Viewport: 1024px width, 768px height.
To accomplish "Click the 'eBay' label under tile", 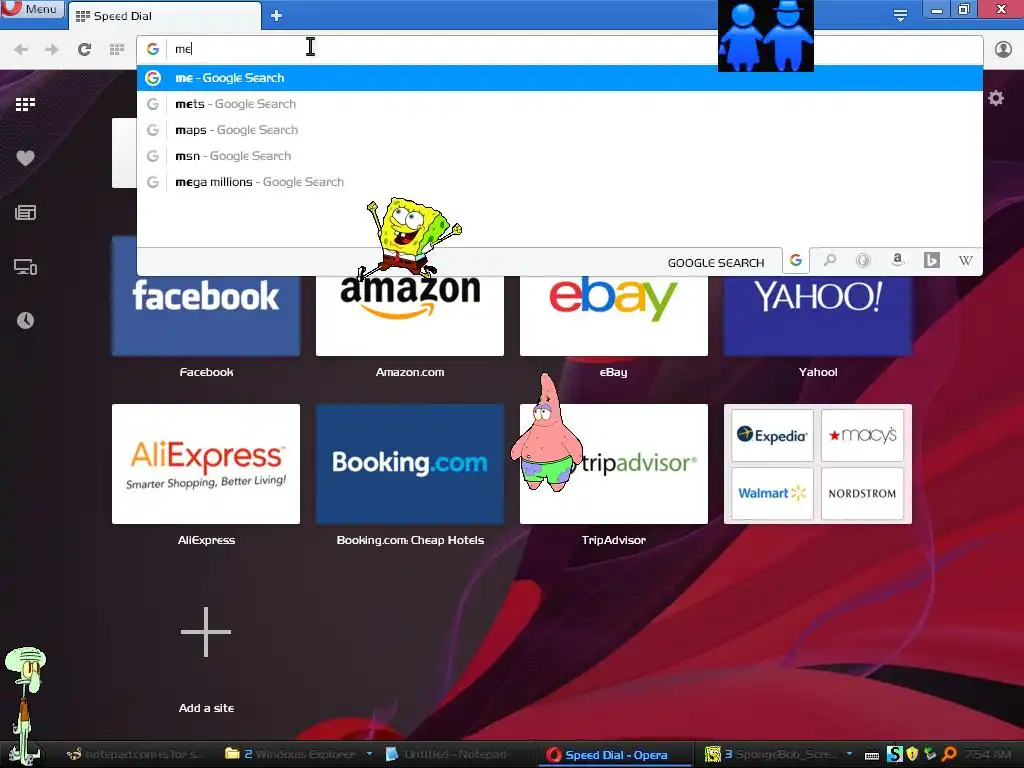I will point(613,372).
